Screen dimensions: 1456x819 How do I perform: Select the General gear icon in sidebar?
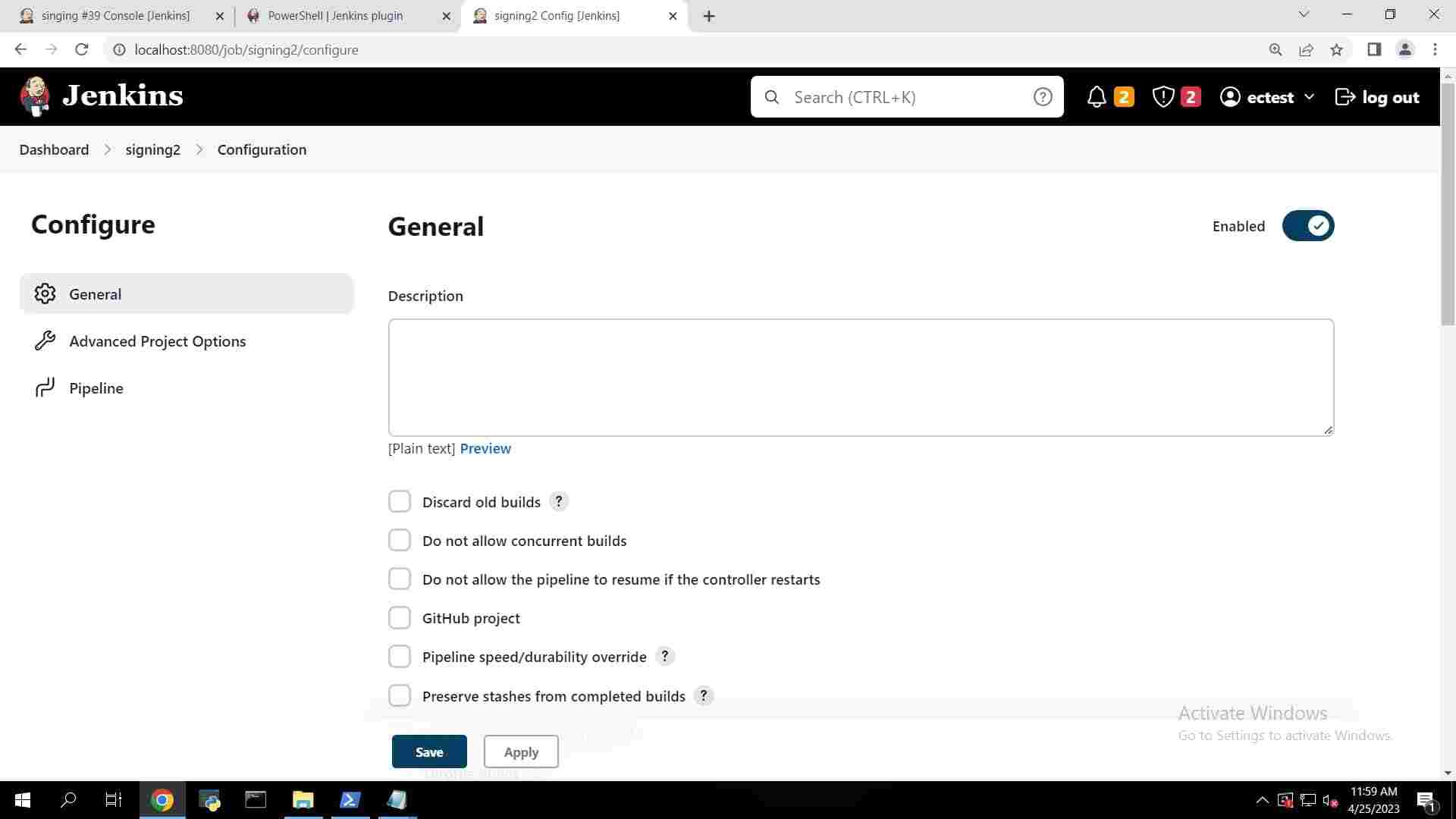45,293
